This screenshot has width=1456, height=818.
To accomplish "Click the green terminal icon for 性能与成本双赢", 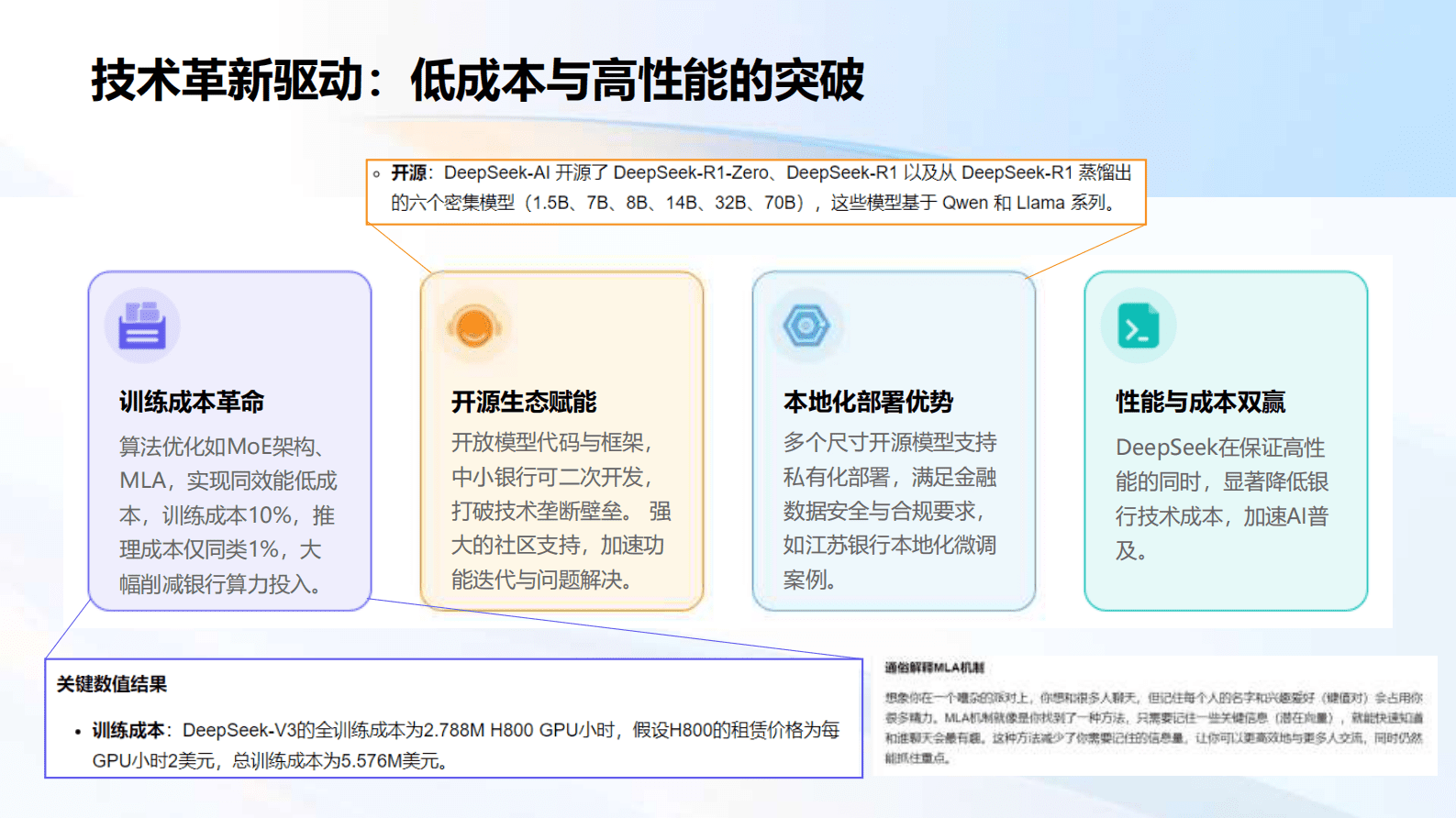I will [1139, 326].
